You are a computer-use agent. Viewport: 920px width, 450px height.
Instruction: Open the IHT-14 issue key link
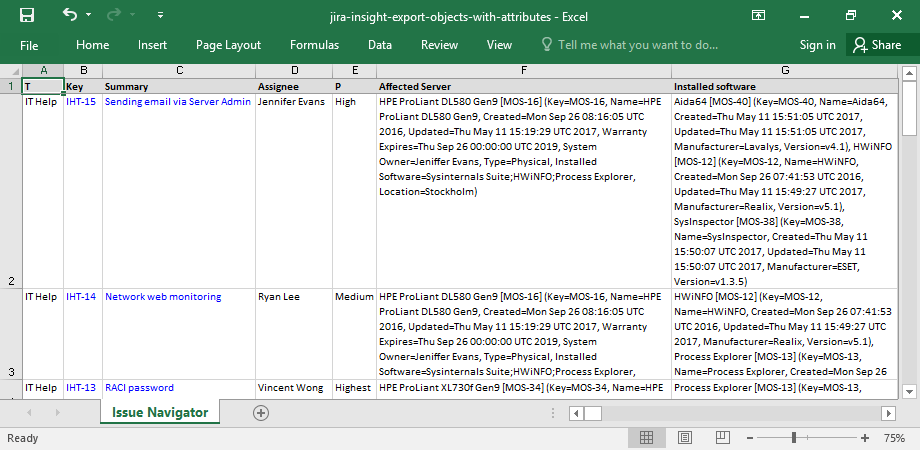81,296
